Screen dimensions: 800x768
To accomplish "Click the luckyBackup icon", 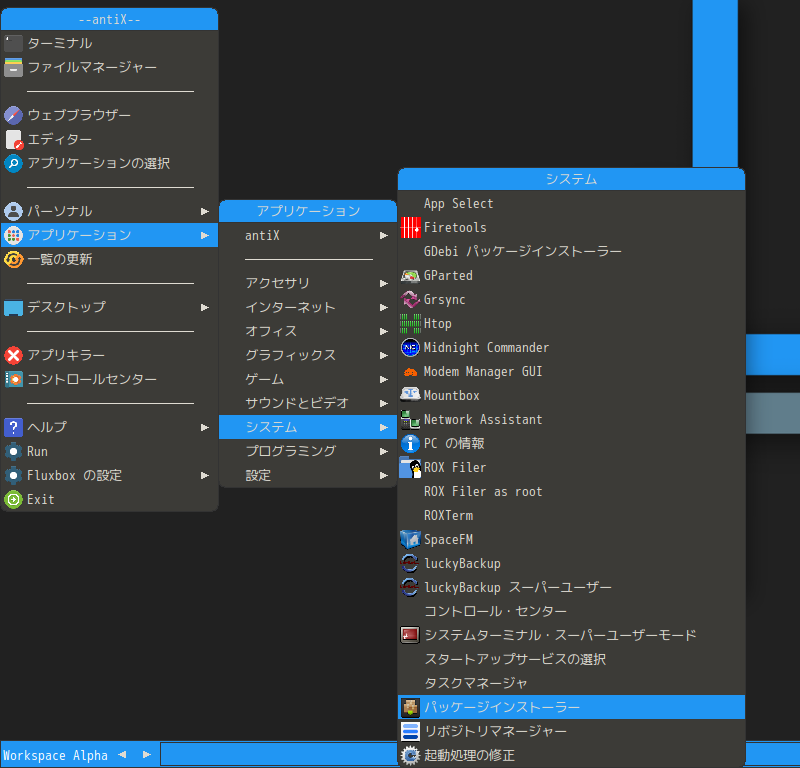I will (410, 563).
